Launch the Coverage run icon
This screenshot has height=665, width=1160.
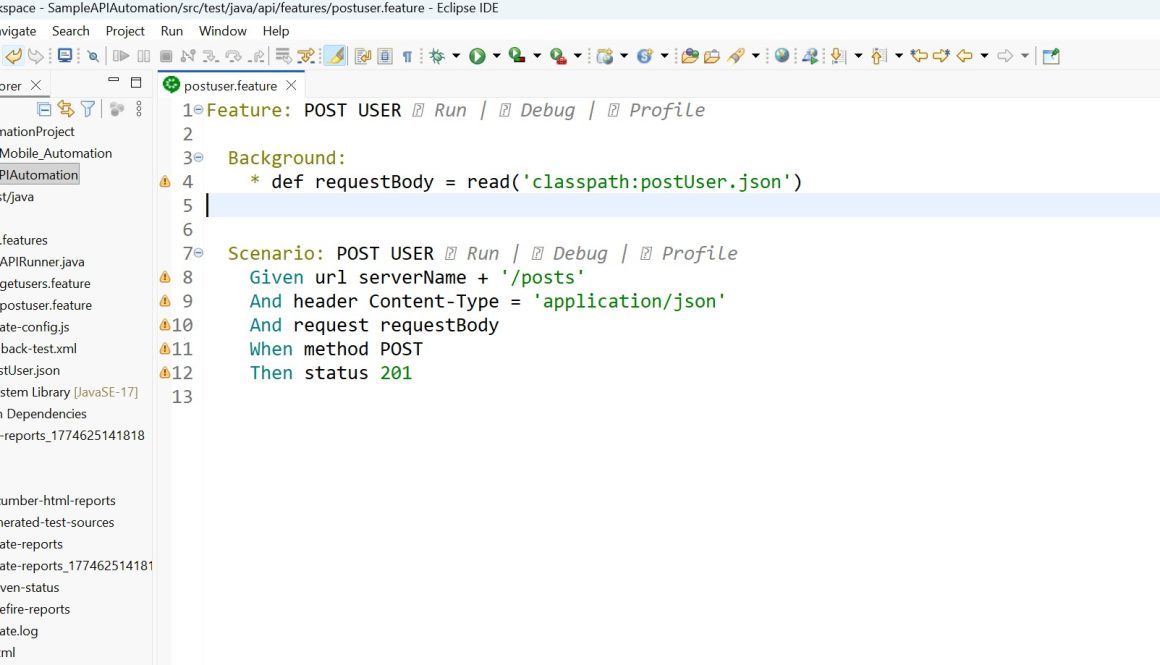516,55
